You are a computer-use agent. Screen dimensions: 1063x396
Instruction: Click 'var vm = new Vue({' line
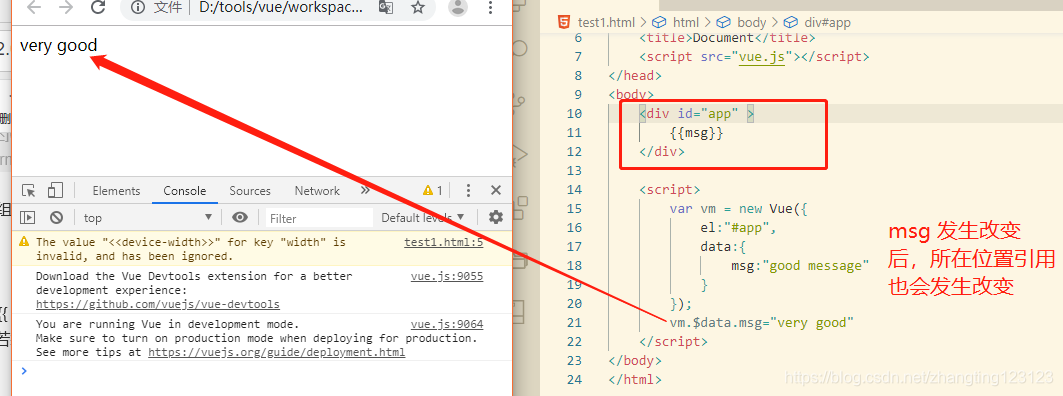738,208
